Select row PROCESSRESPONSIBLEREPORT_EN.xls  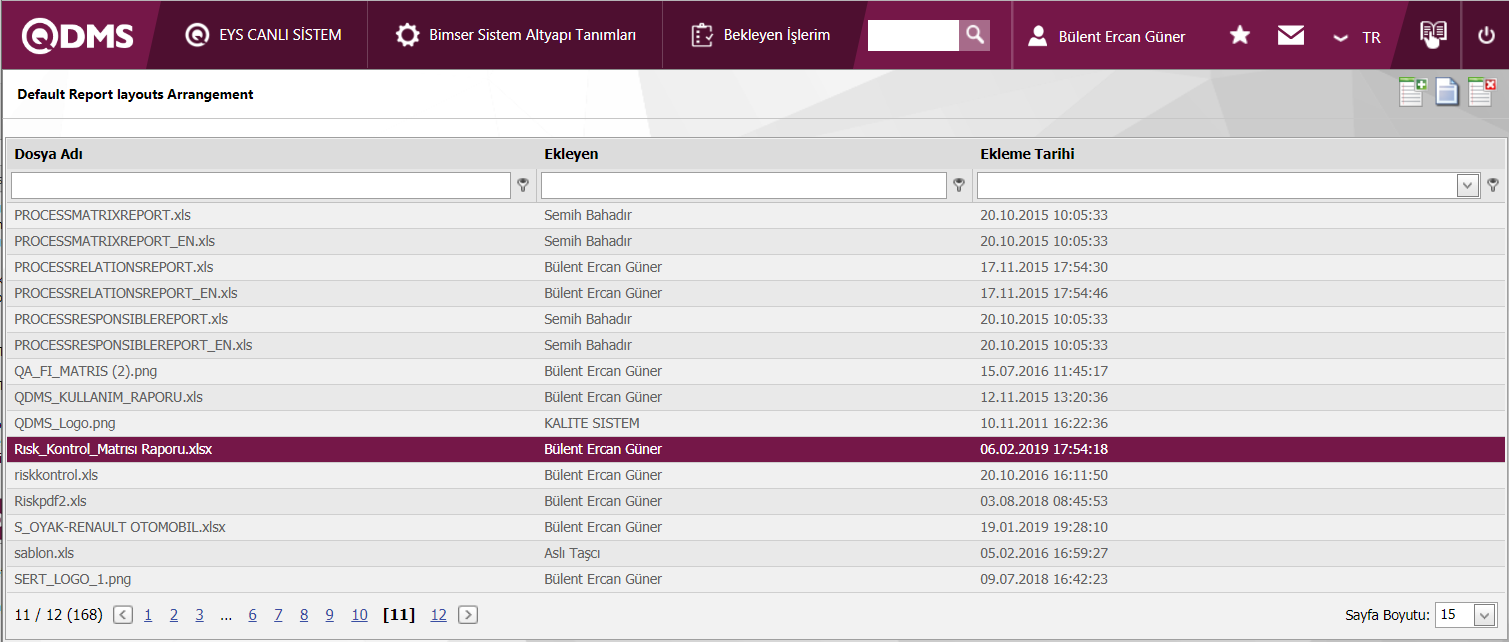755,345
